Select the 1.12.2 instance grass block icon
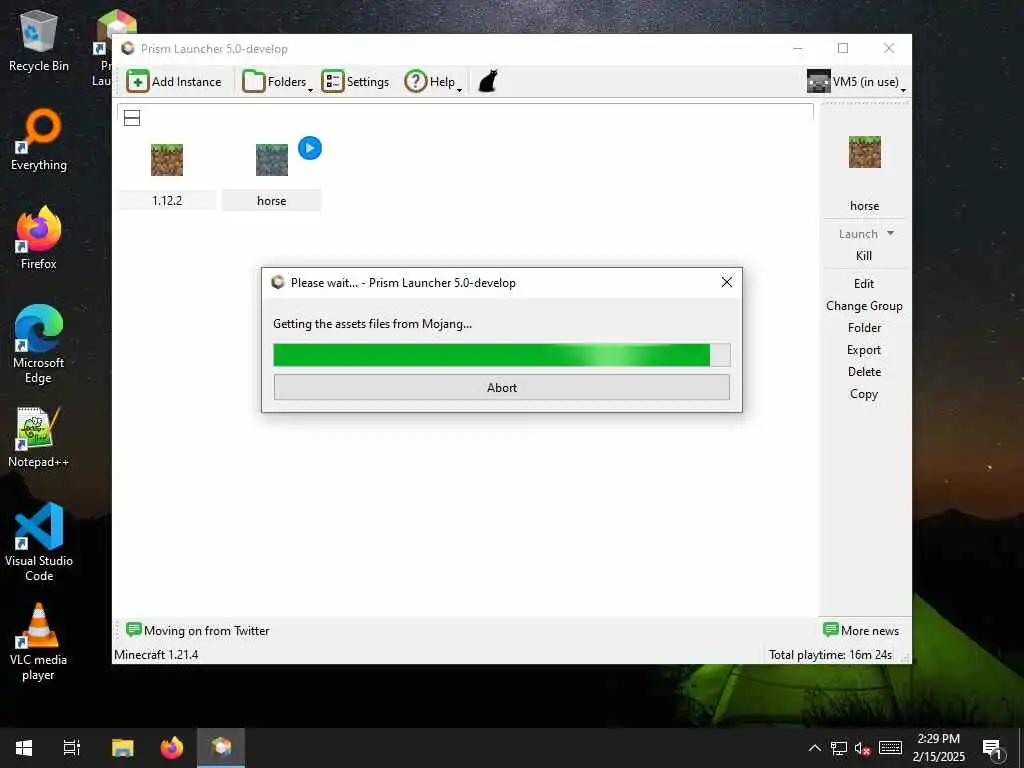 (167, 160)
